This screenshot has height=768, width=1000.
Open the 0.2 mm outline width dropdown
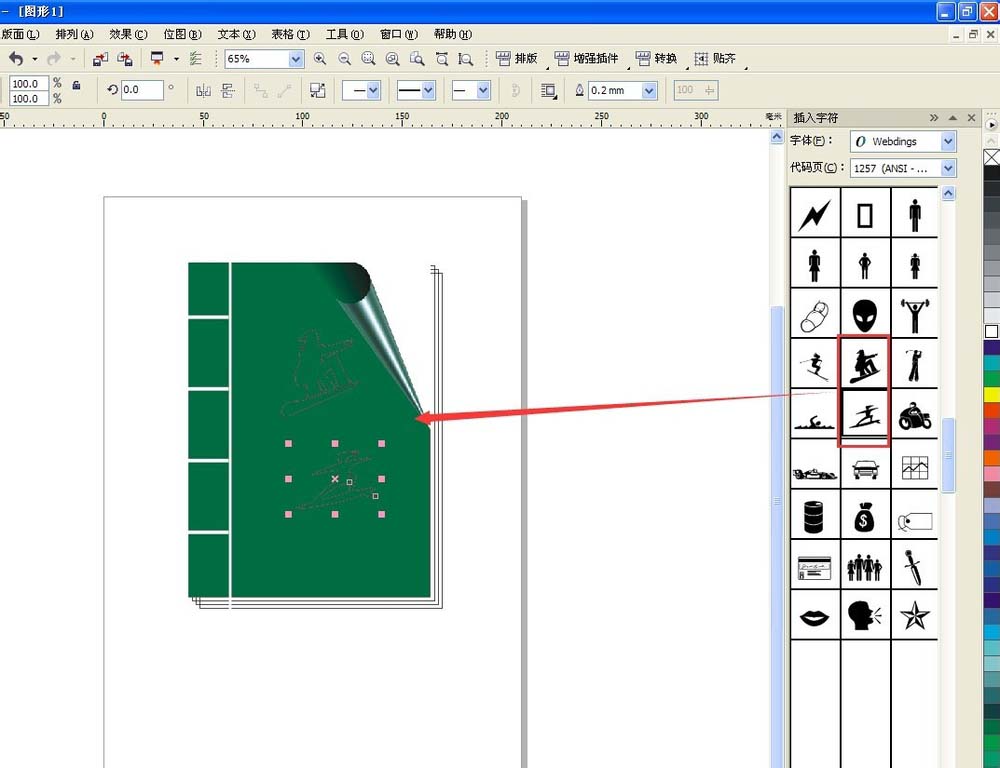pos(649,91)
